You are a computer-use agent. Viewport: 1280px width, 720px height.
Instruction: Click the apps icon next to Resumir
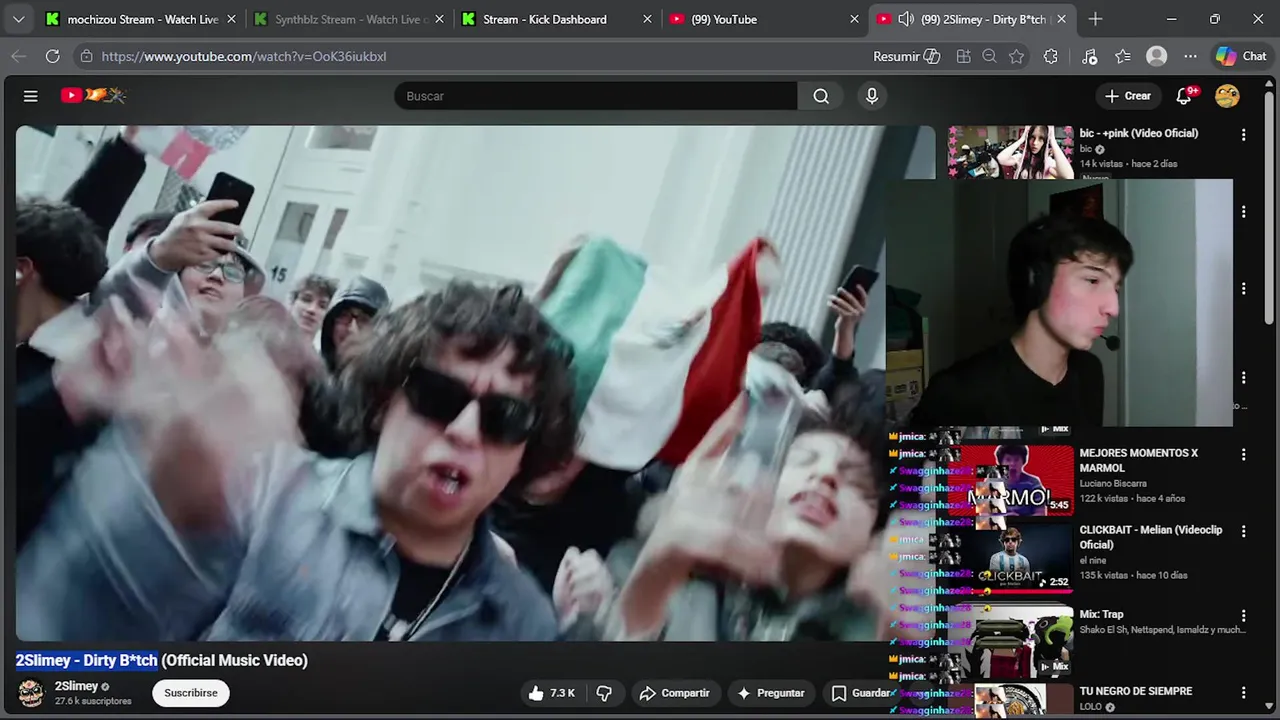(964, 56)
